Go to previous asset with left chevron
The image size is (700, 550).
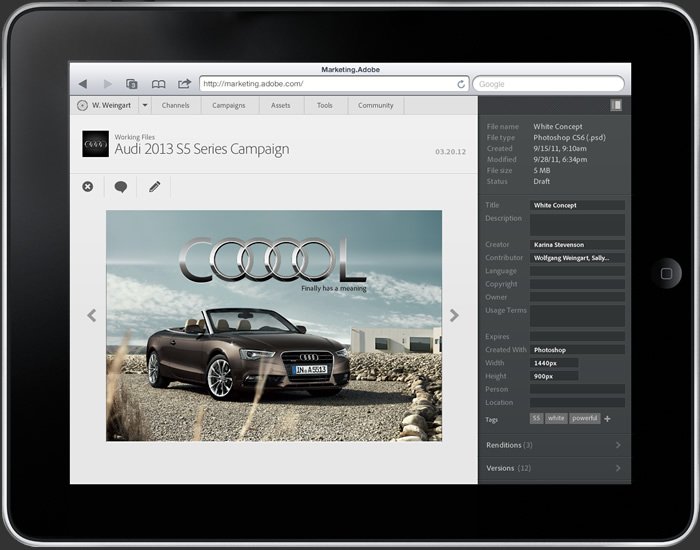pos(92,315)
